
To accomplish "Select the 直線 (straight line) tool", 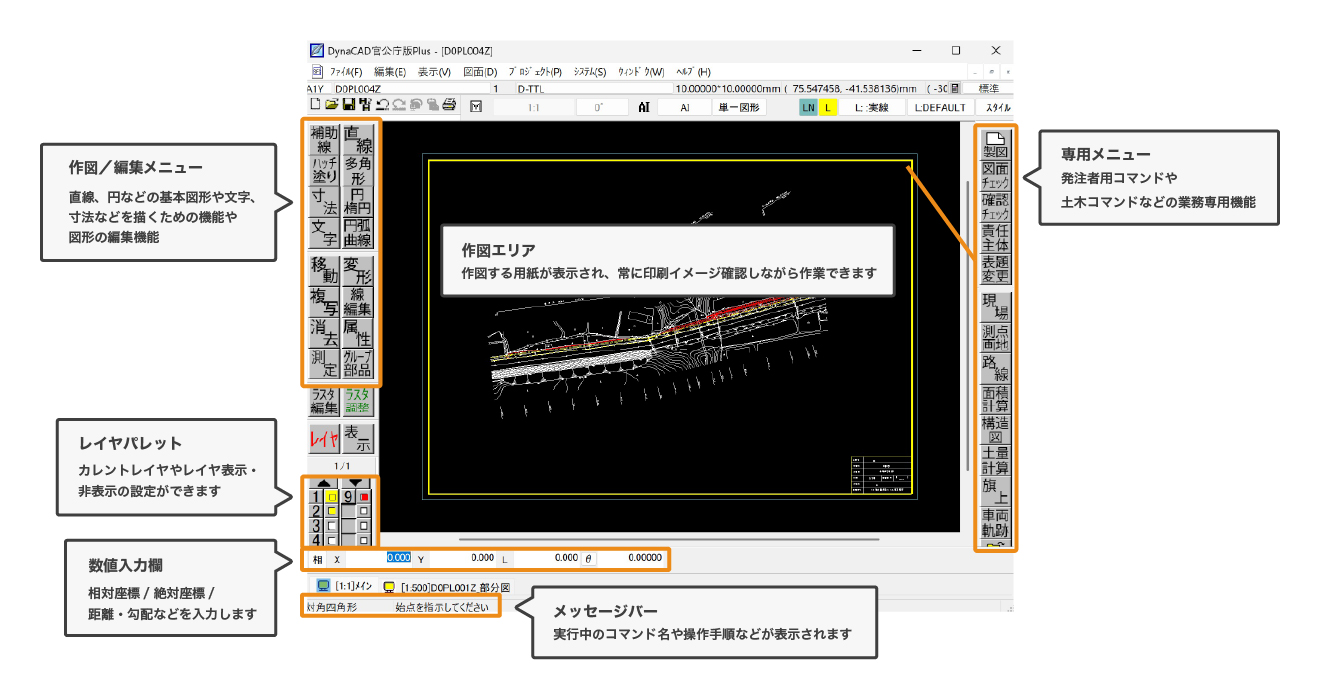I will [x=358, y=139].
